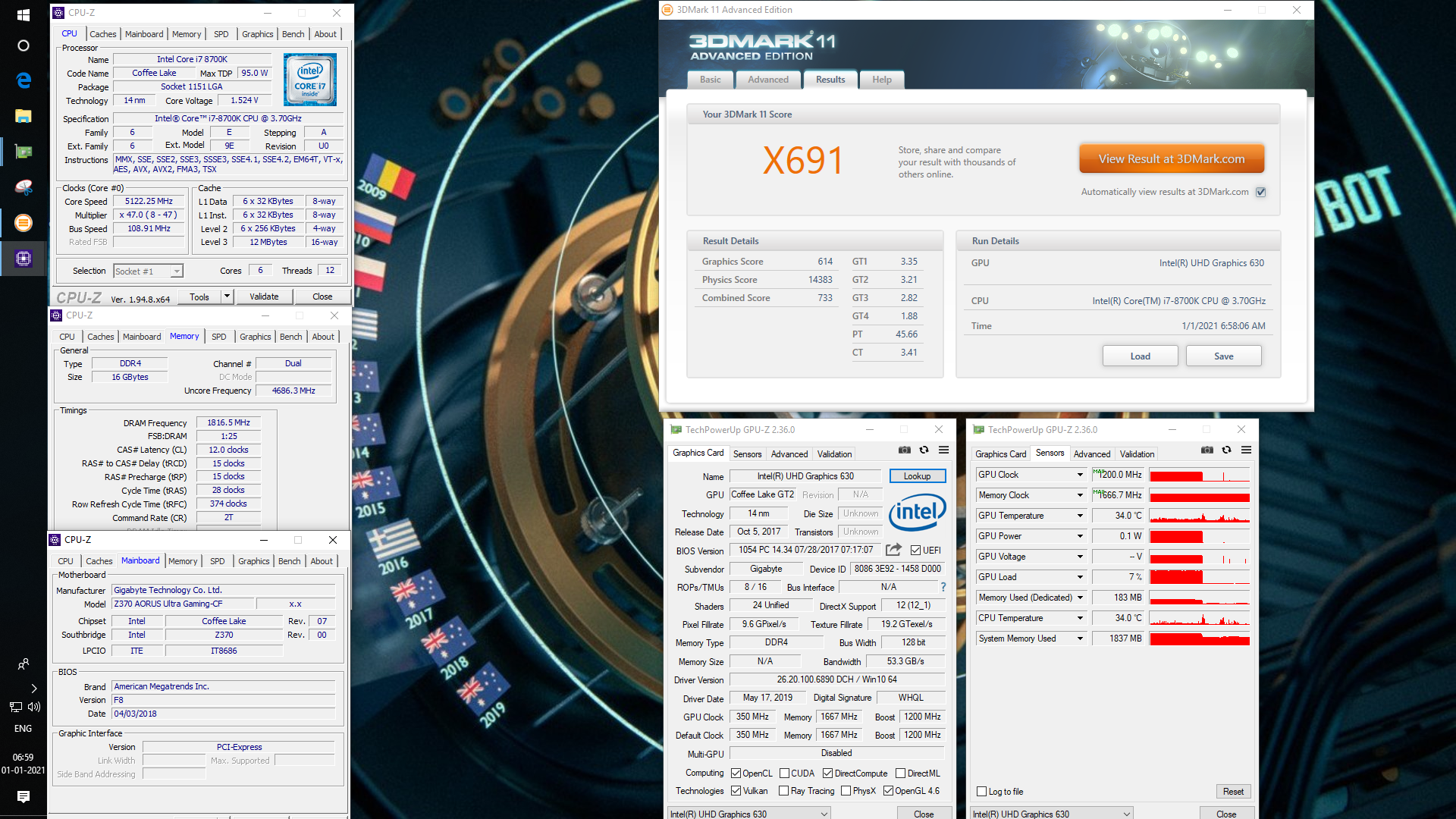Click the GPU Name field in GPU-Z
Viewport: 1456px width, 819px height.
pyautogui.click(x=805, y=476)
